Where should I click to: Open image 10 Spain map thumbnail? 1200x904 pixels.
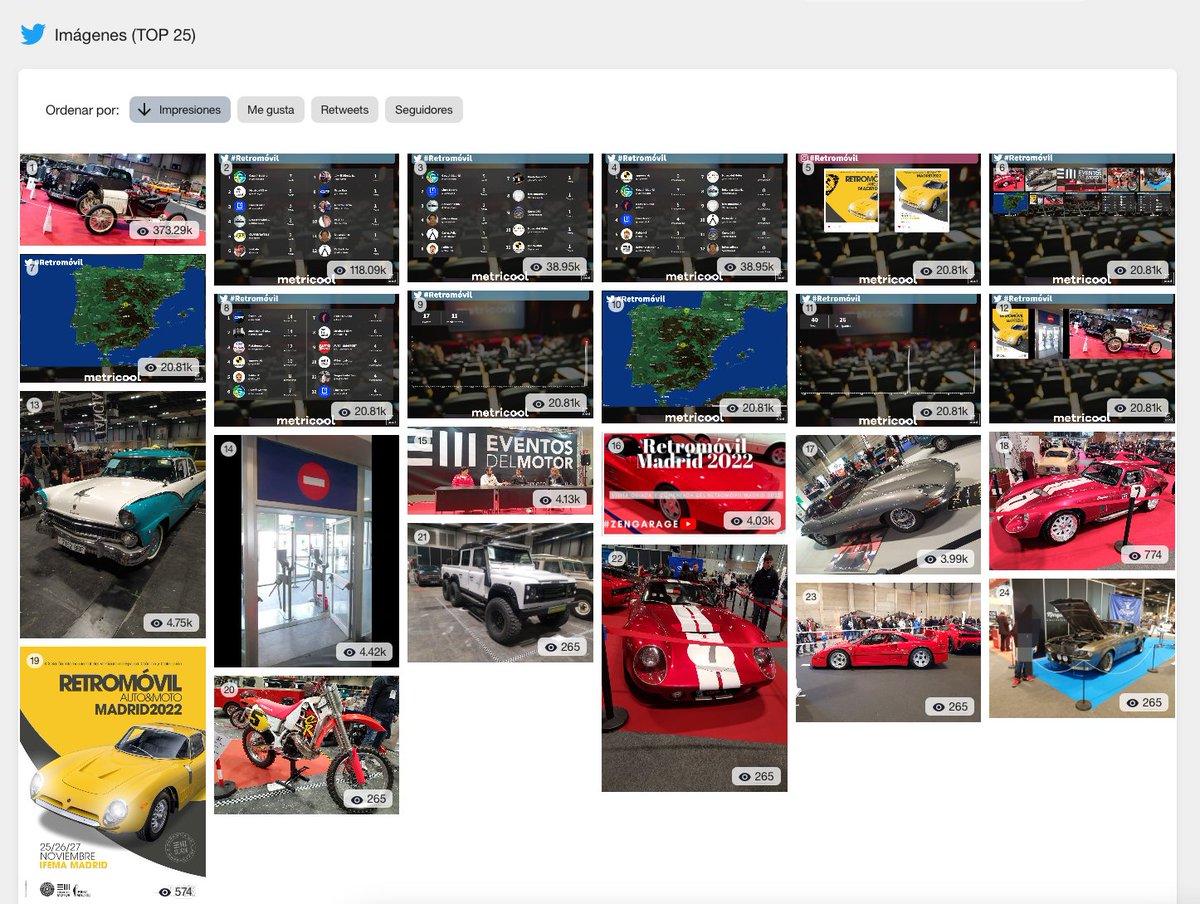[x=694, y=357]
